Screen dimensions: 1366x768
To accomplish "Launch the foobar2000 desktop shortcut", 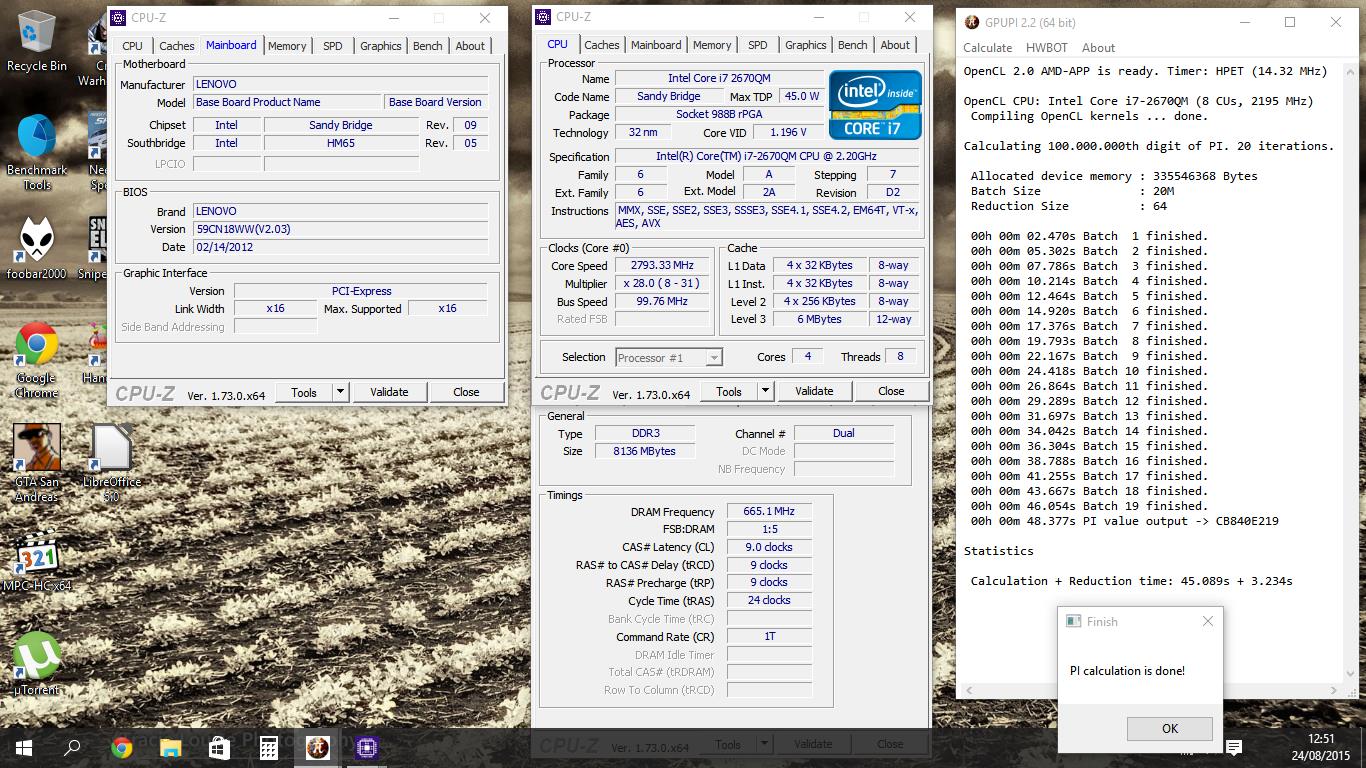I will 37,248.
